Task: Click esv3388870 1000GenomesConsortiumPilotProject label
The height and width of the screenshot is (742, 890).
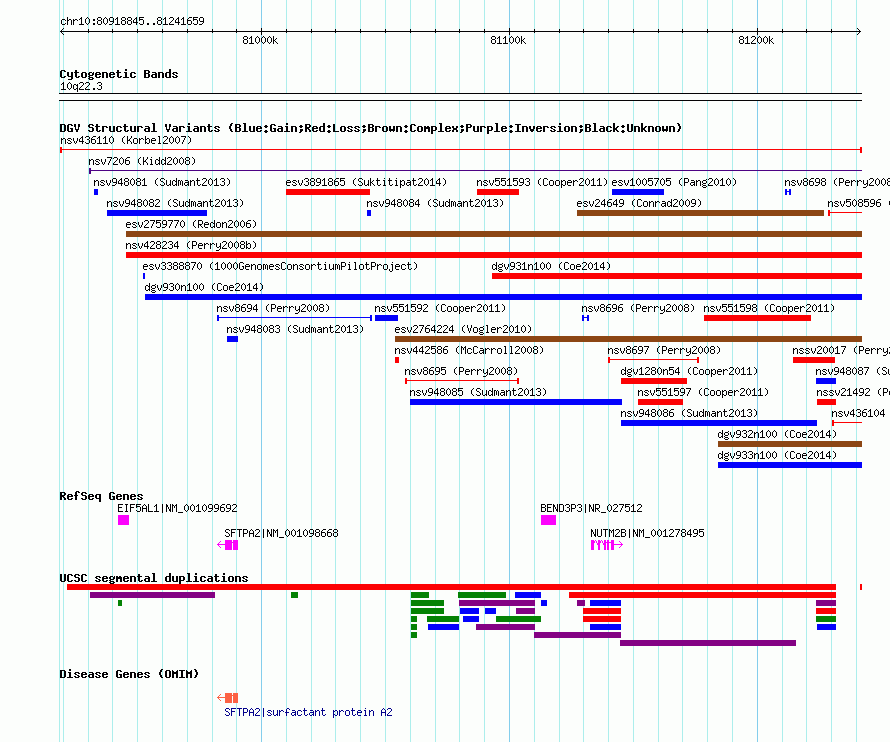Action: coord(280,266)
